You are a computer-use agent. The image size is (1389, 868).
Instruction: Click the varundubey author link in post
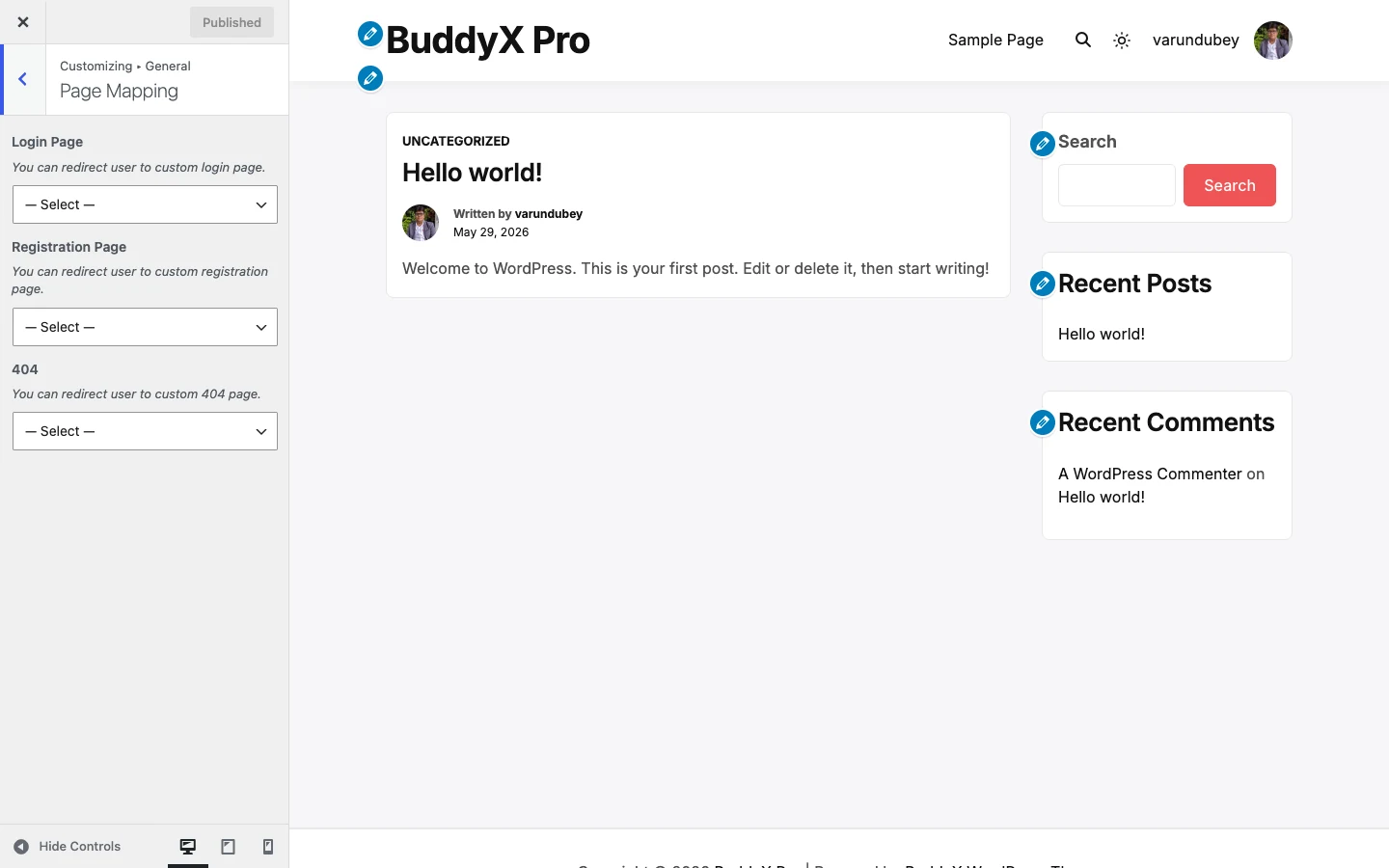[549, 214]
